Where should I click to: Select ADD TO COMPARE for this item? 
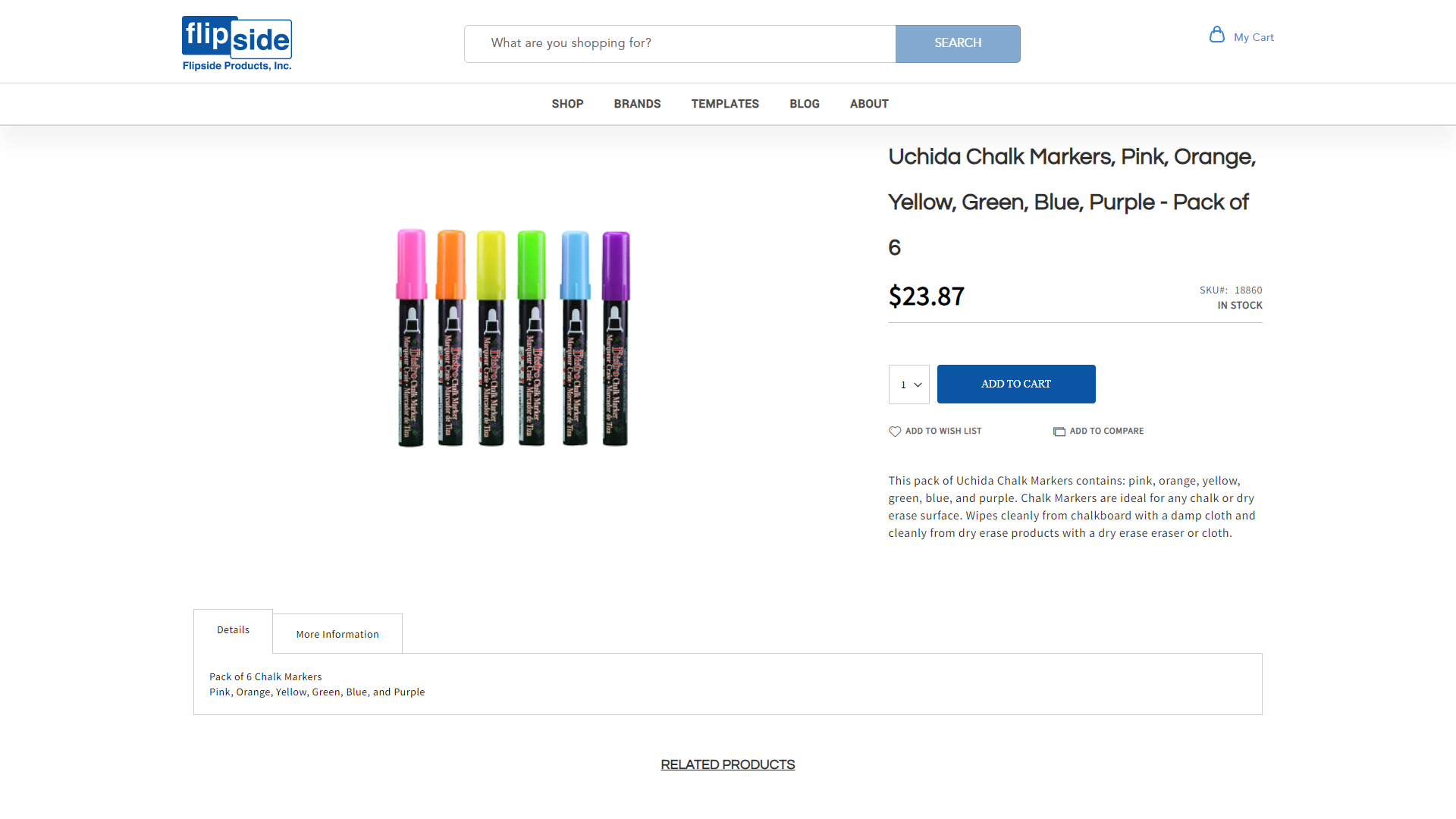[1106, 431]
